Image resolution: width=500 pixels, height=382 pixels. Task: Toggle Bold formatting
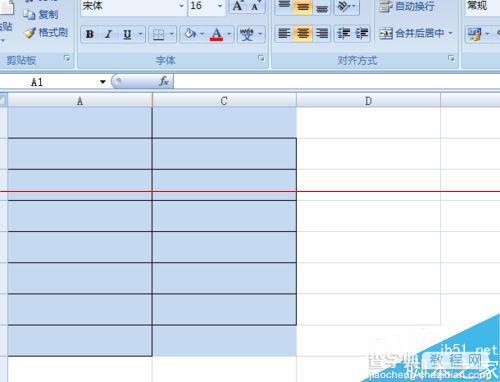(89, 34)
